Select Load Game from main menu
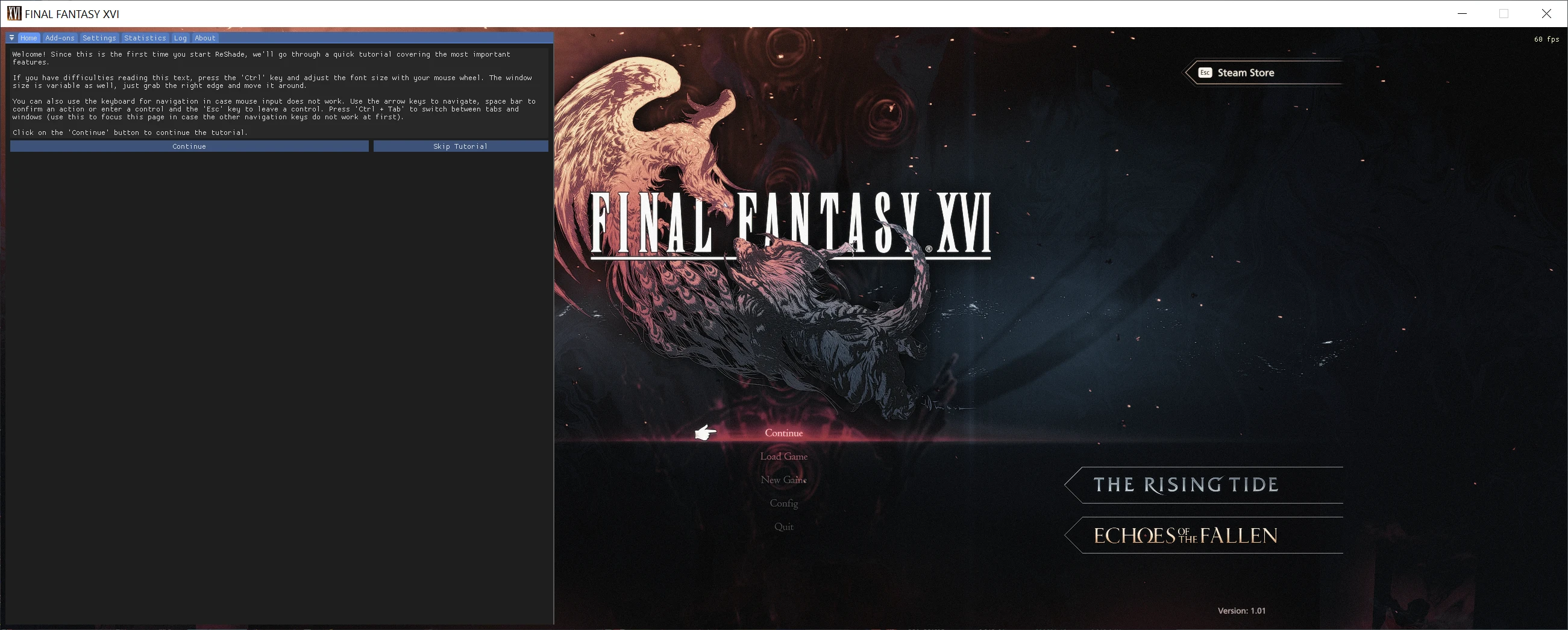This screenshot has height=630, width=1568. [x=783, y=457]
